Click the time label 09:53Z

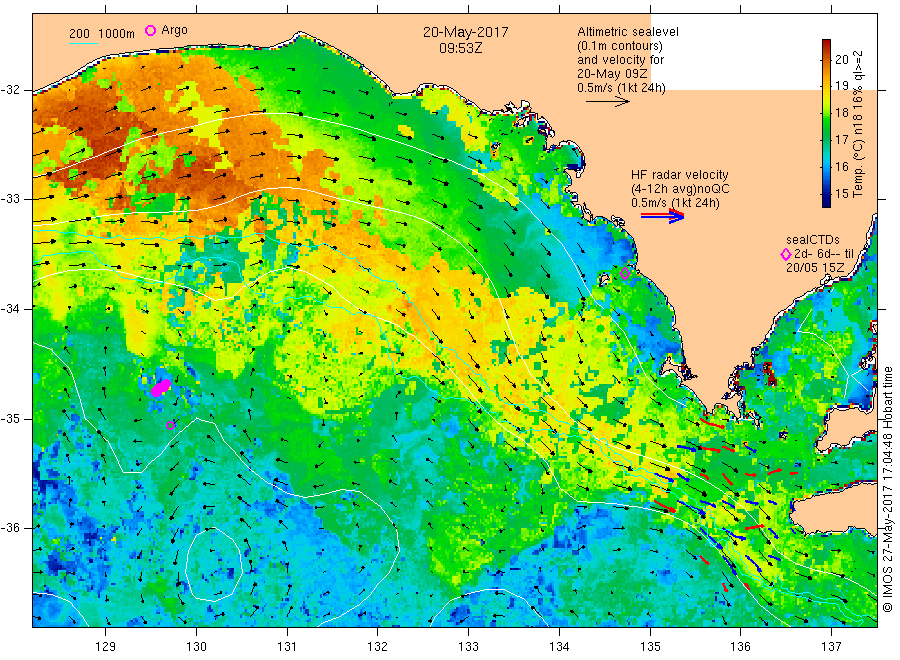(x=461, y=48)
